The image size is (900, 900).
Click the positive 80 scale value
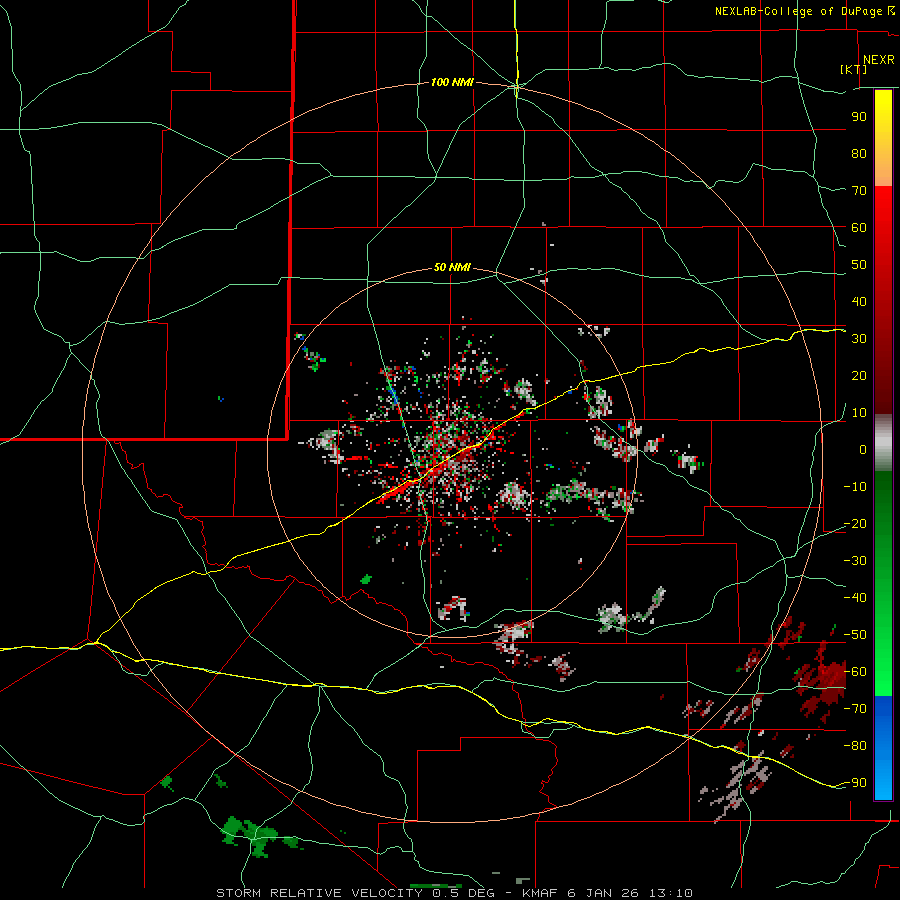coord(859,154)
